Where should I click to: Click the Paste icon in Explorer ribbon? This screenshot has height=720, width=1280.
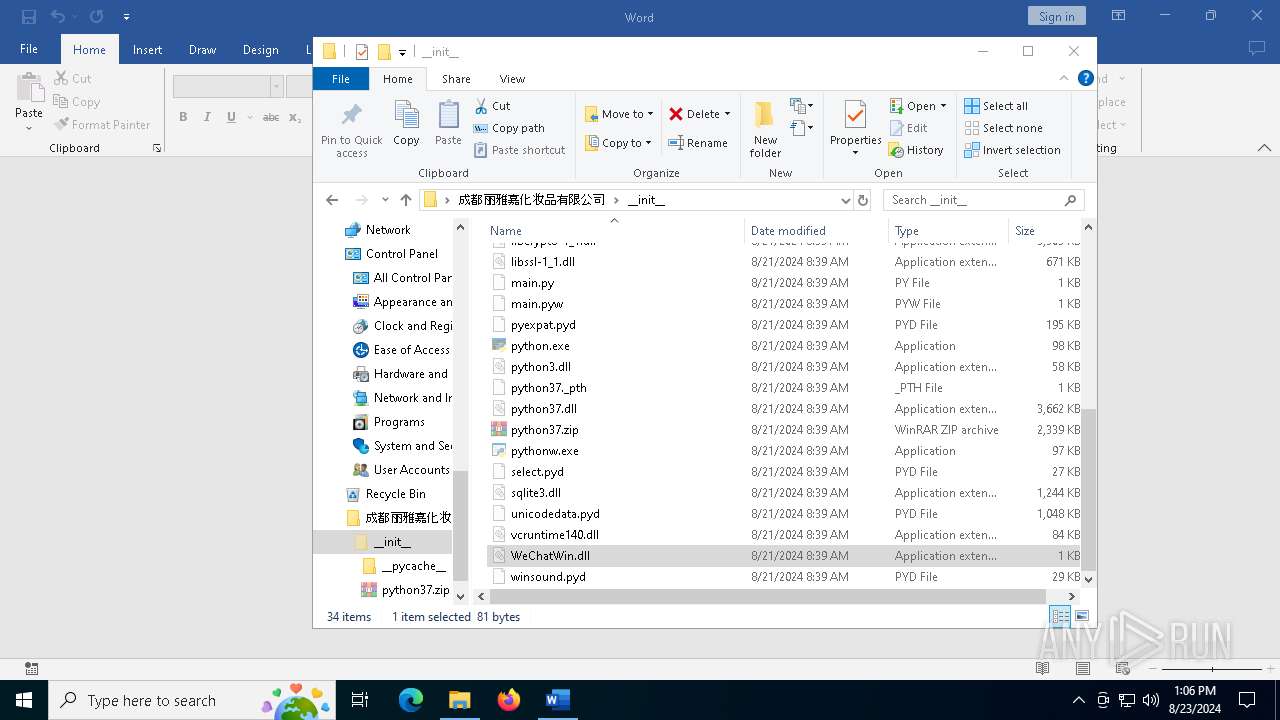[448, 124]
